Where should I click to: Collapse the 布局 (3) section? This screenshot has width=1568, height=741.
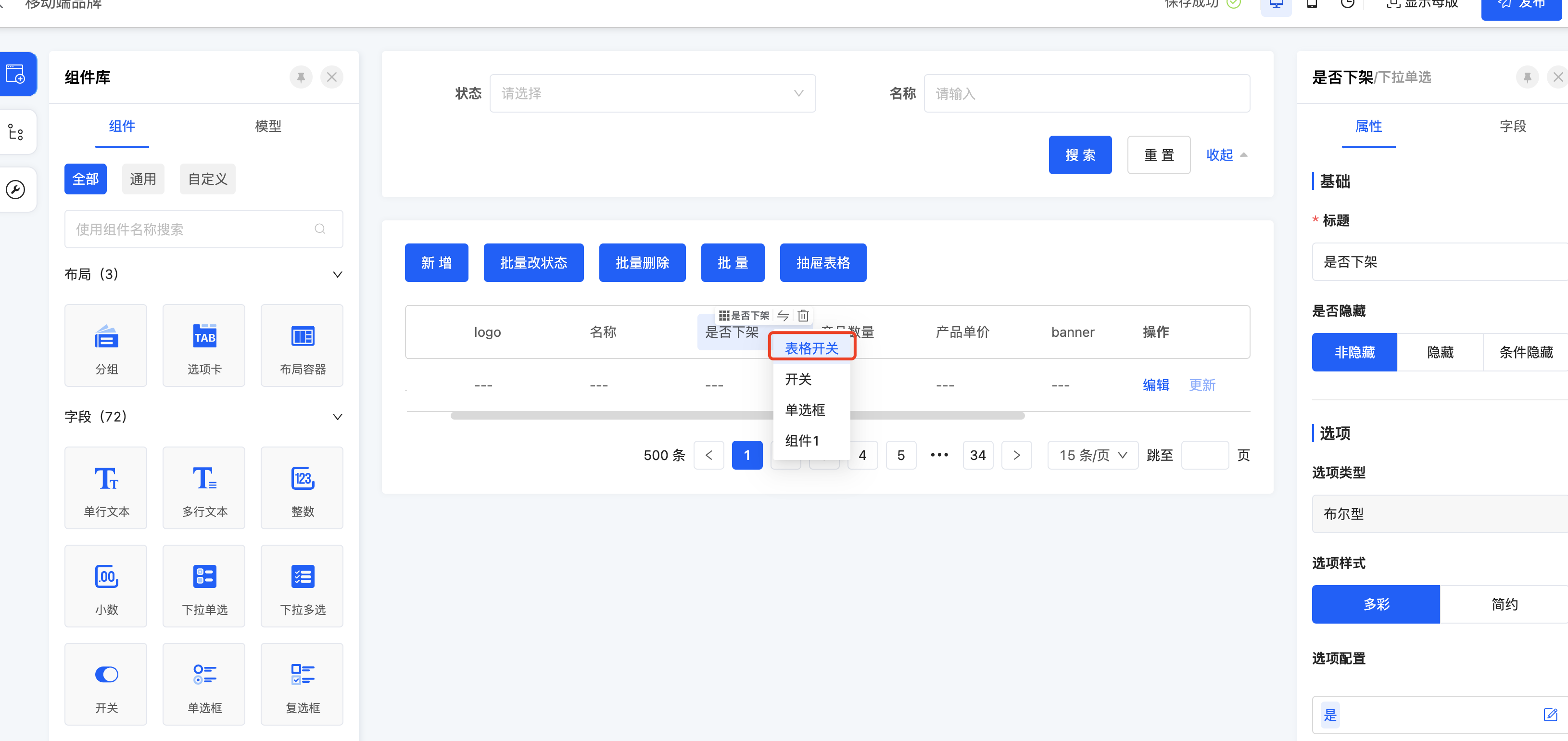[x=337, y=275]
